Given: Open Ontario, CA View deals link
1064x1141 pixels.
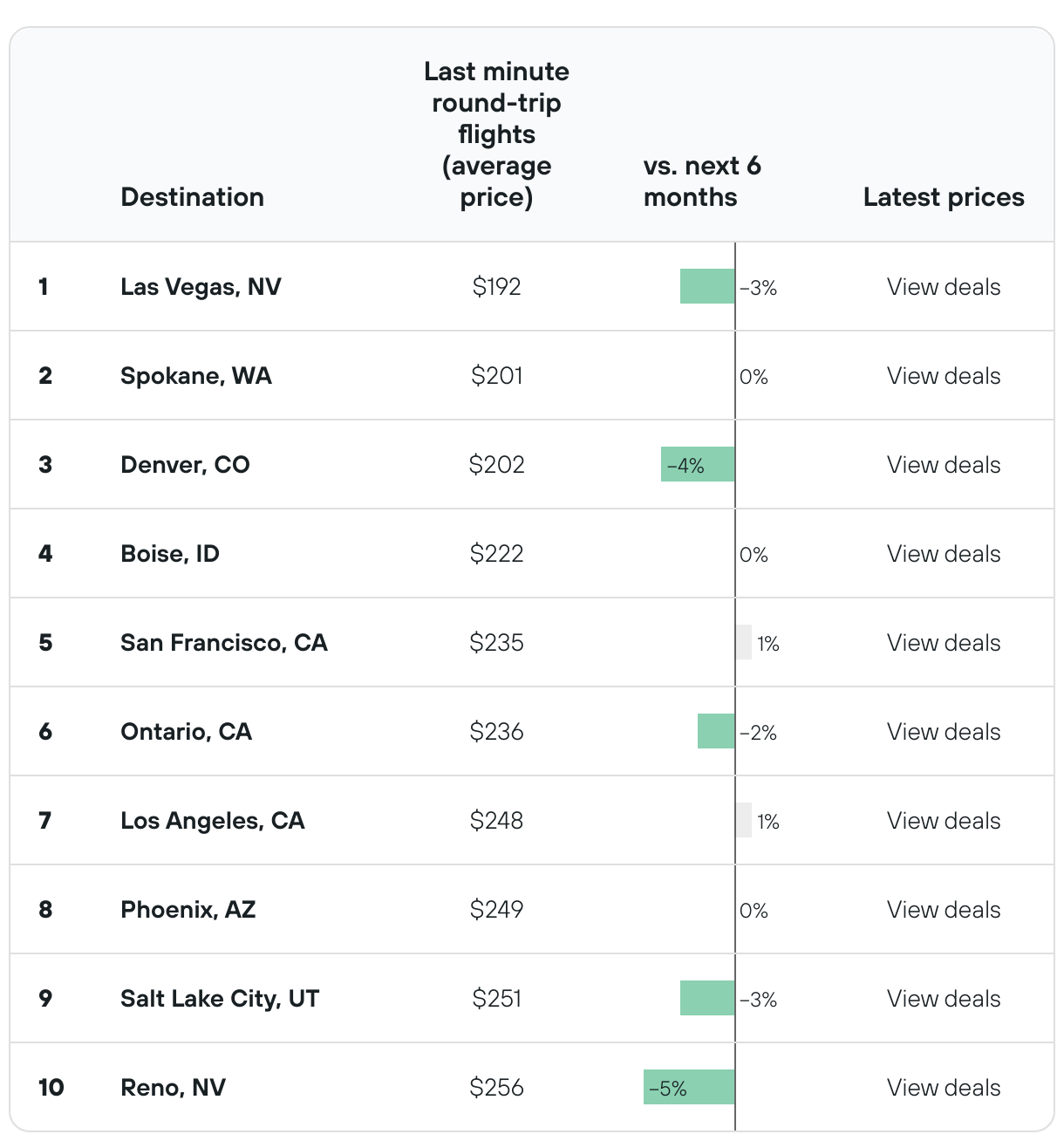Looking at the screenshot, I should click(x=943, y=732).
